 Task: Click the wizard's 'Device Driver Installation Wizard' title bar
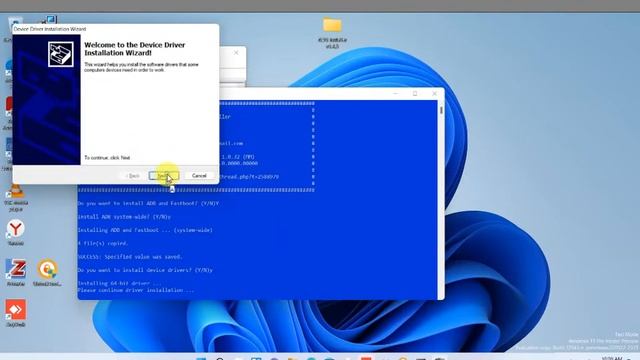pos(116,29)
